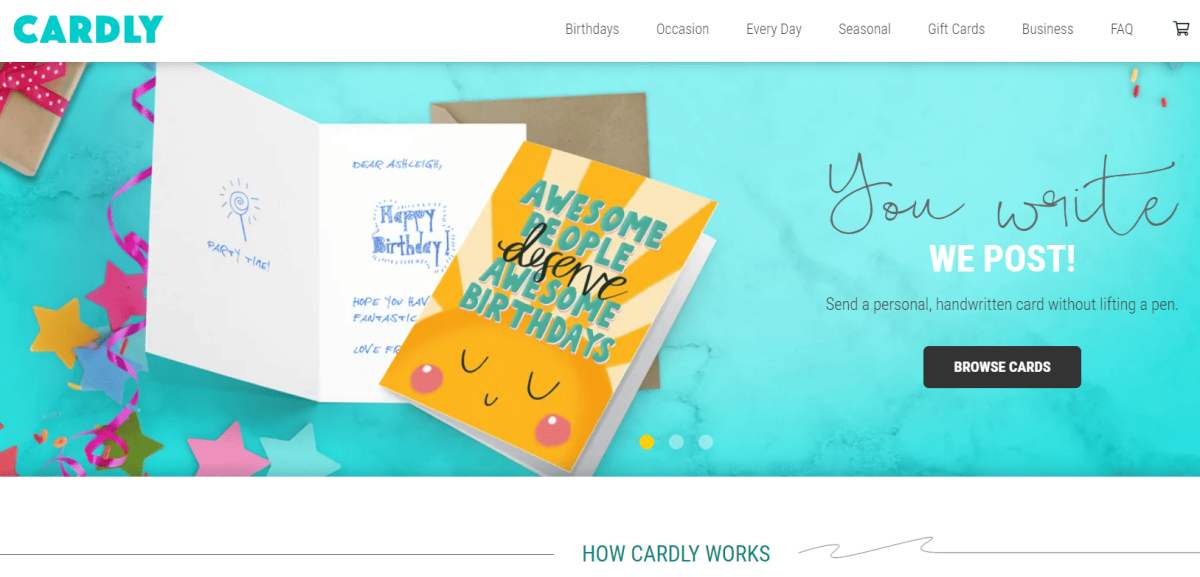
Task: Open the shopping cart icon
Action: coord(1181,29)
